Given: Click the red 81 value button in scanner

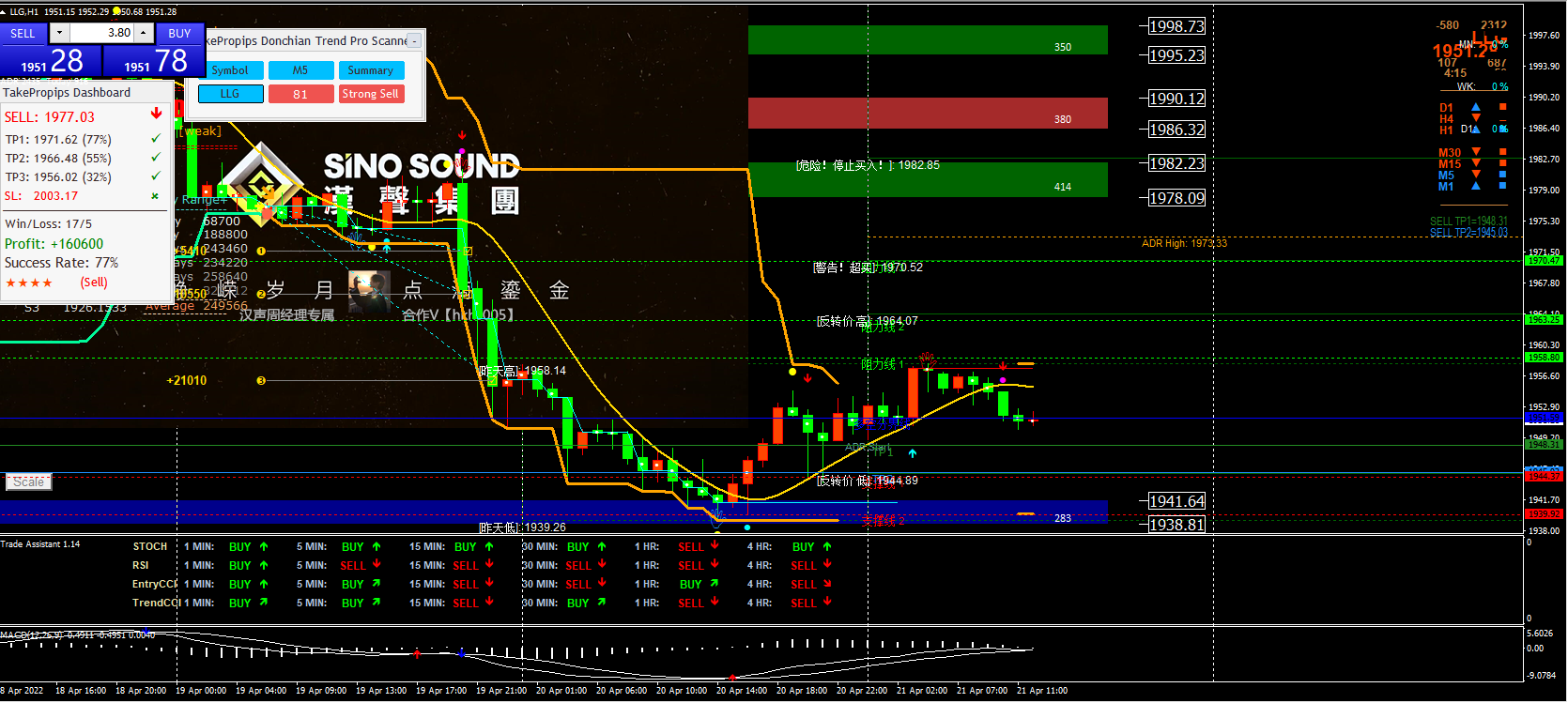Looking at the screenshot, I should [x=300, y=94].
